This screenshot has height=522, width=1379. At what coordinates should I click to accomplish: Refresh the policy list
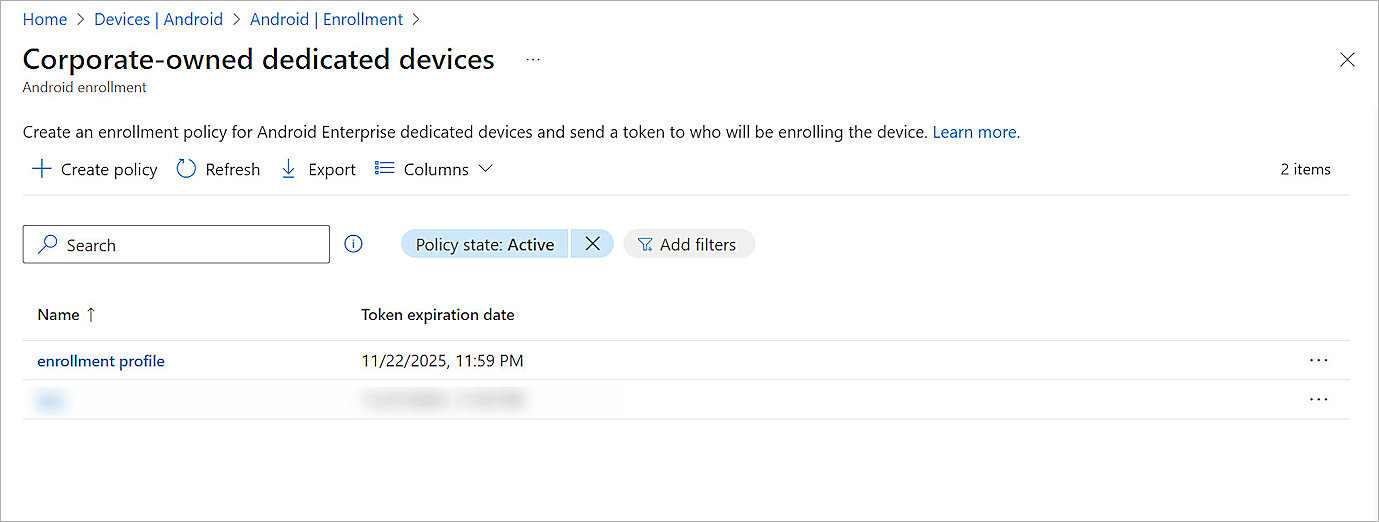pyautogui.click(x=218, y=169)
